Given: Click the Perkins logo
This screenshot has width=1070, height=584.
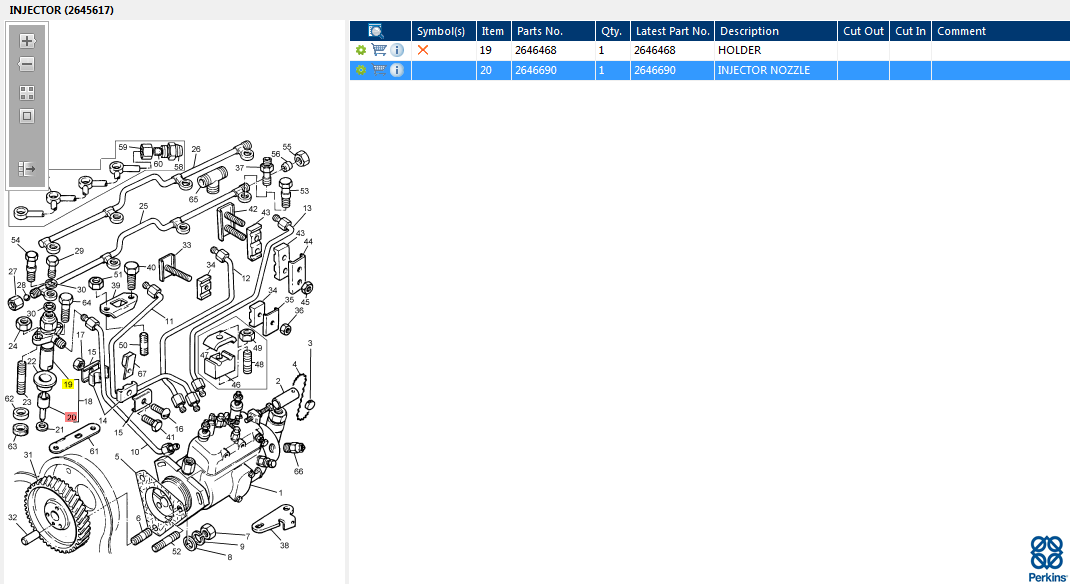Looking at the screenshot, I should 1046,558.
